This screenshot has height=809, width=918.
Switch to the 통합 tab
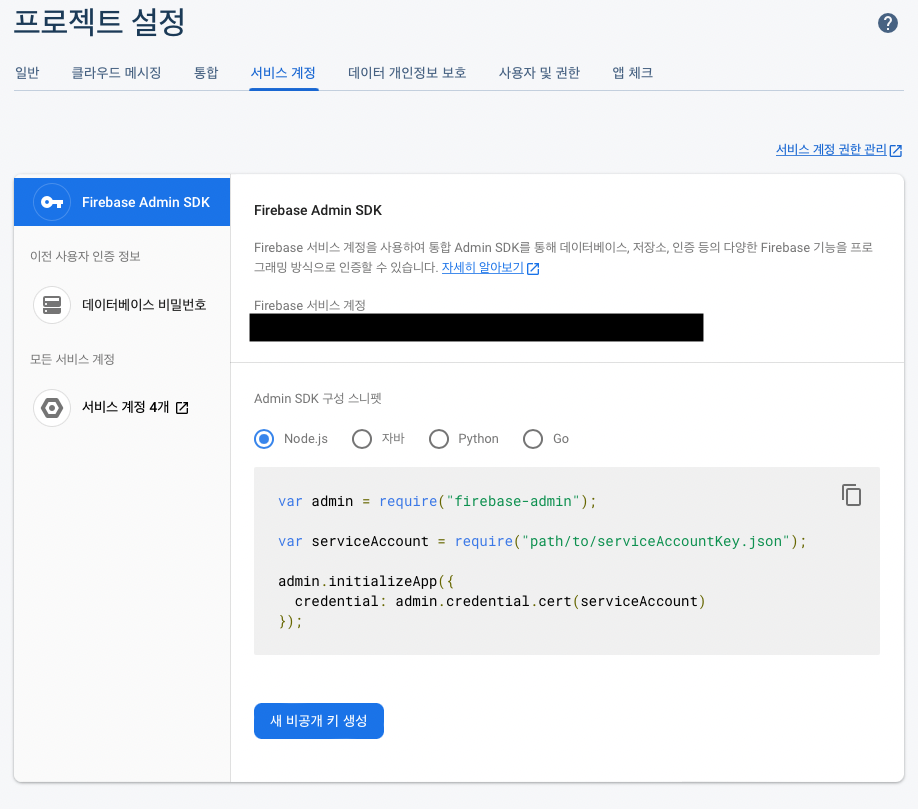pyautogui.click(x=205, y=73)
